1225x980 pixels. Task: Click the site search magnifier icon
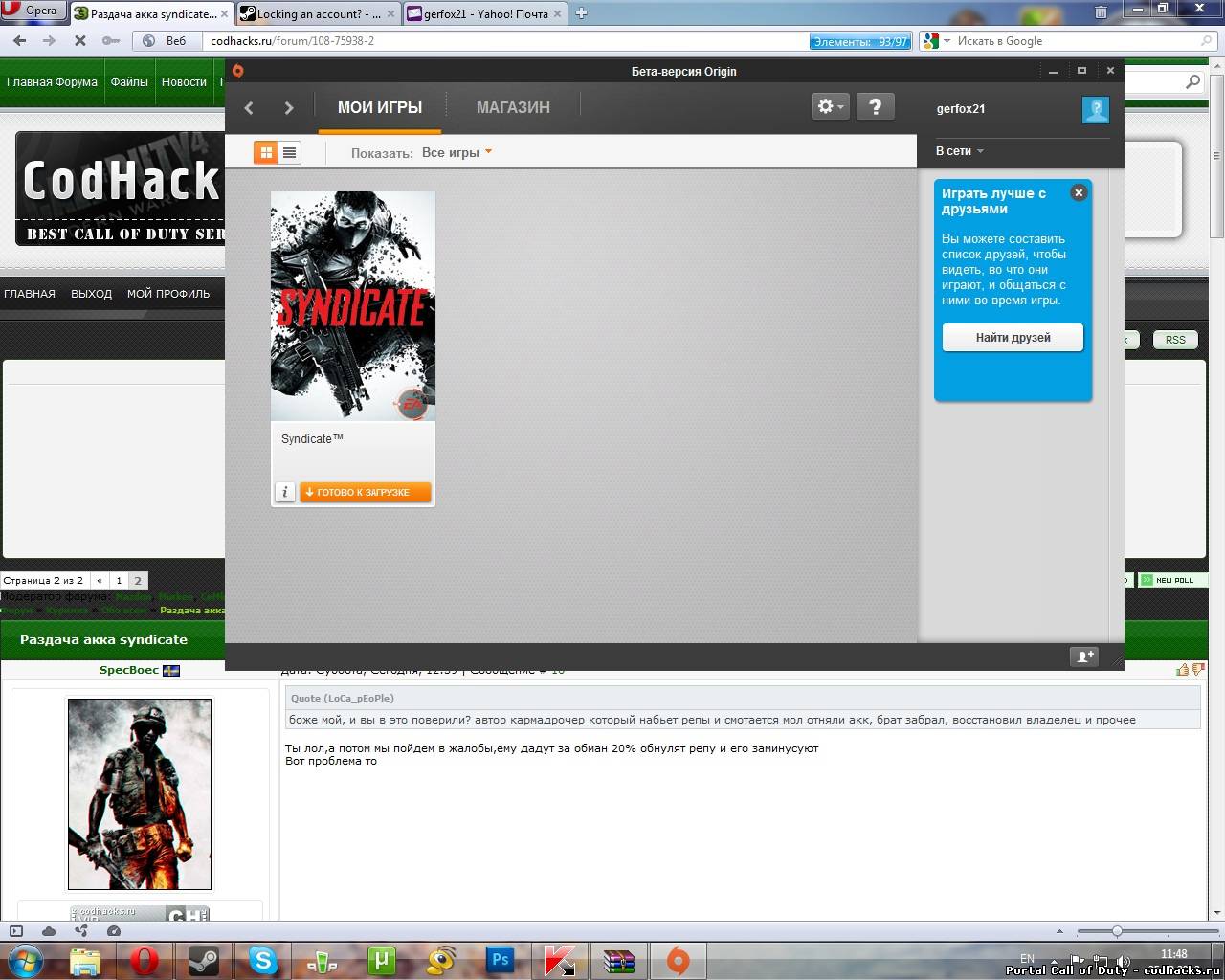pos(1192,82)
